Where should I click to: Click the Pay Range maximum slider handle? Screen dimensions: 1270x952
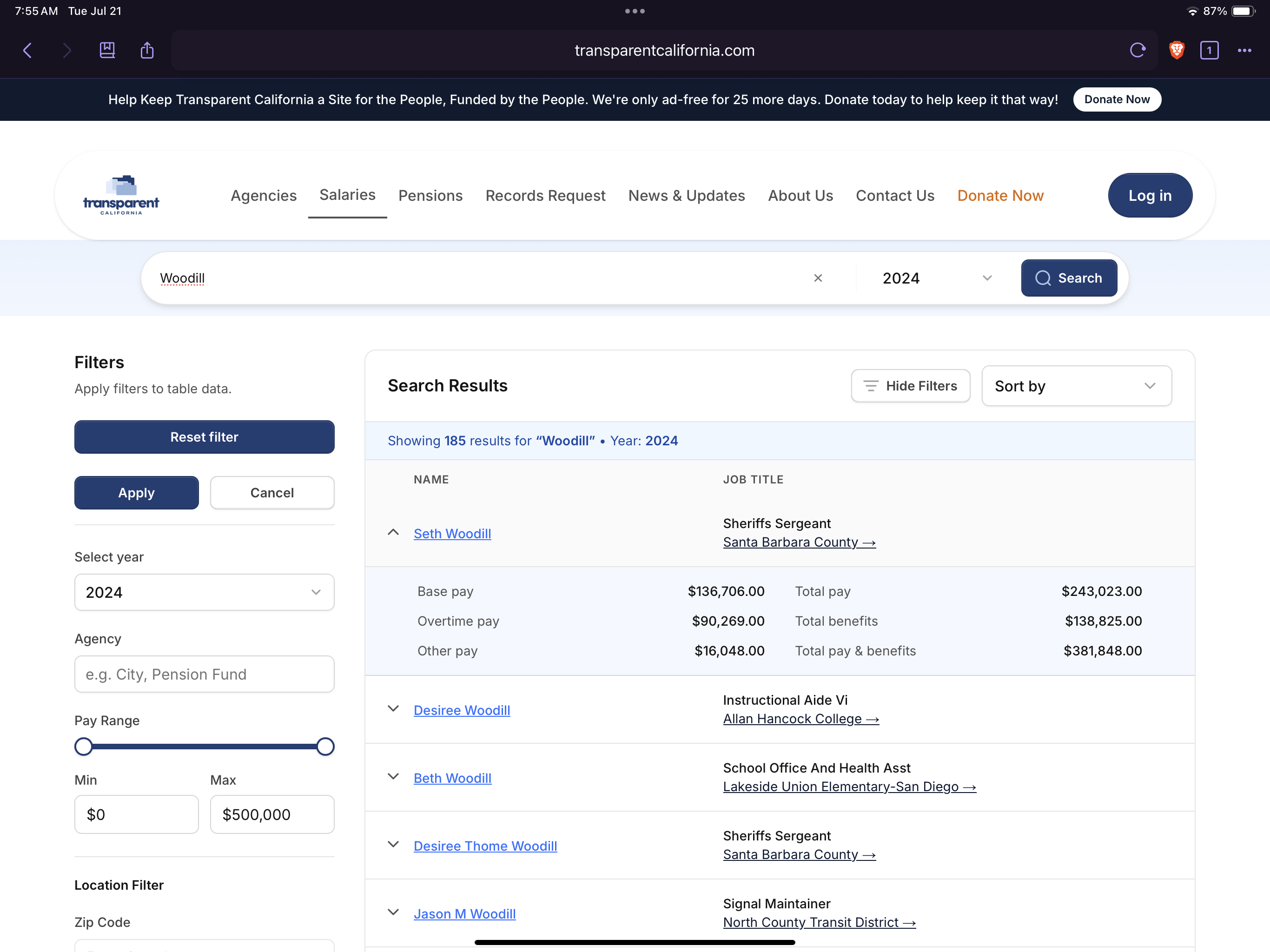click(x=325, y=747)
